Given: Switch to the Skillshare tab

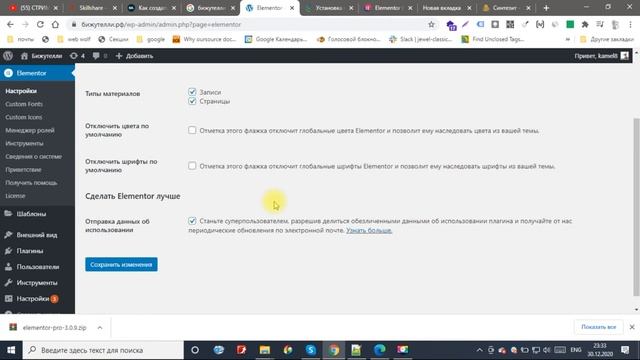Looking at the screenshot, I should pyautogui.click(x=92, y=8).
